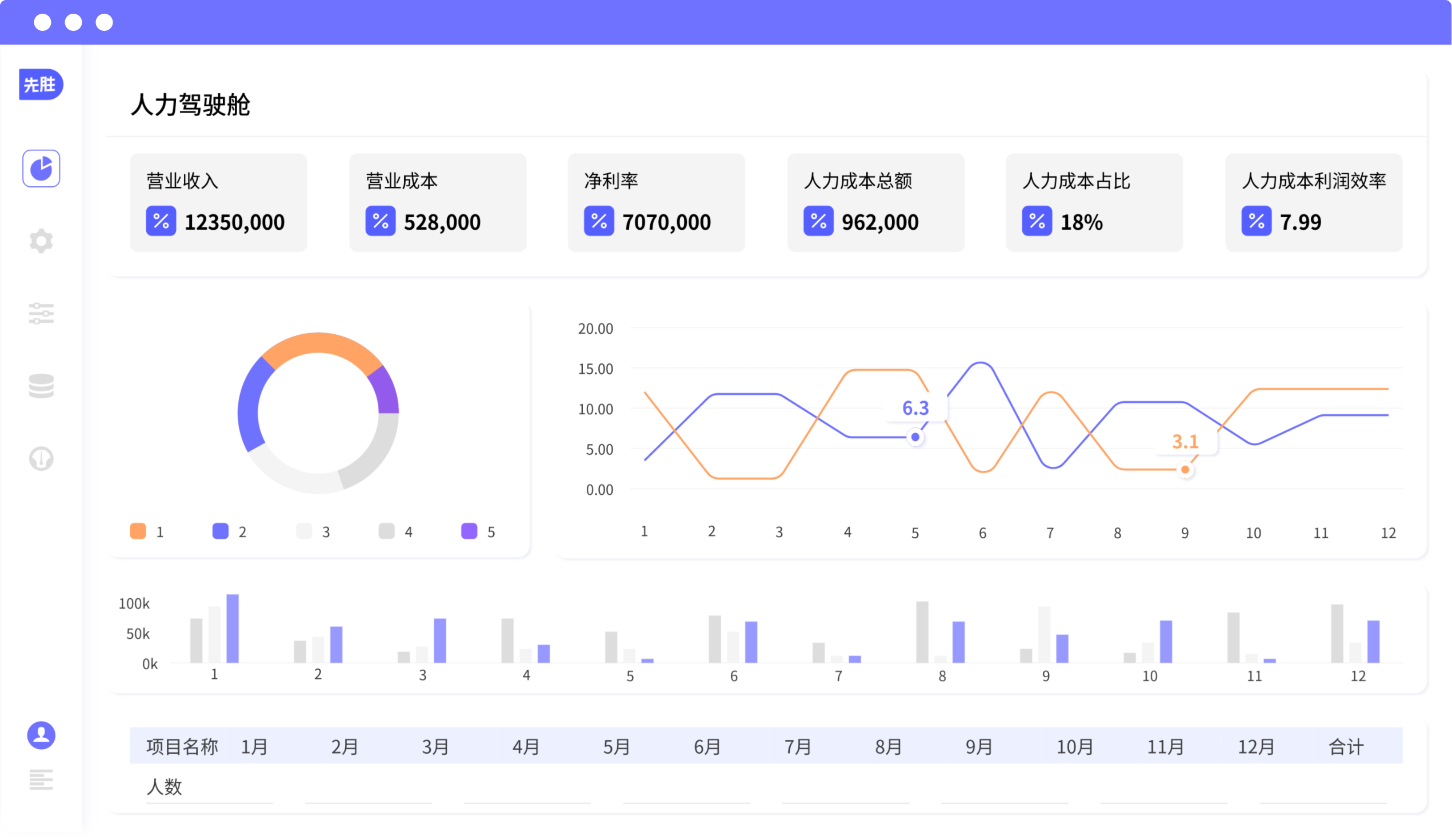
Task: Open the database stack icon
Action: tap(41, 386)
